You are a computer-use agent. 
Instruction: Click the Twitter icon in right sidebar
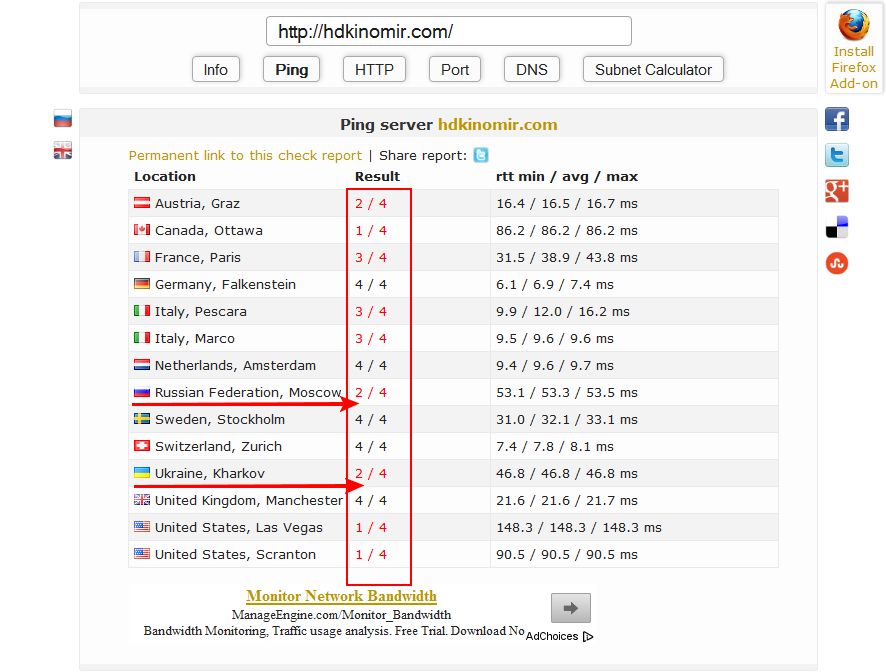[x=837, y=155]
